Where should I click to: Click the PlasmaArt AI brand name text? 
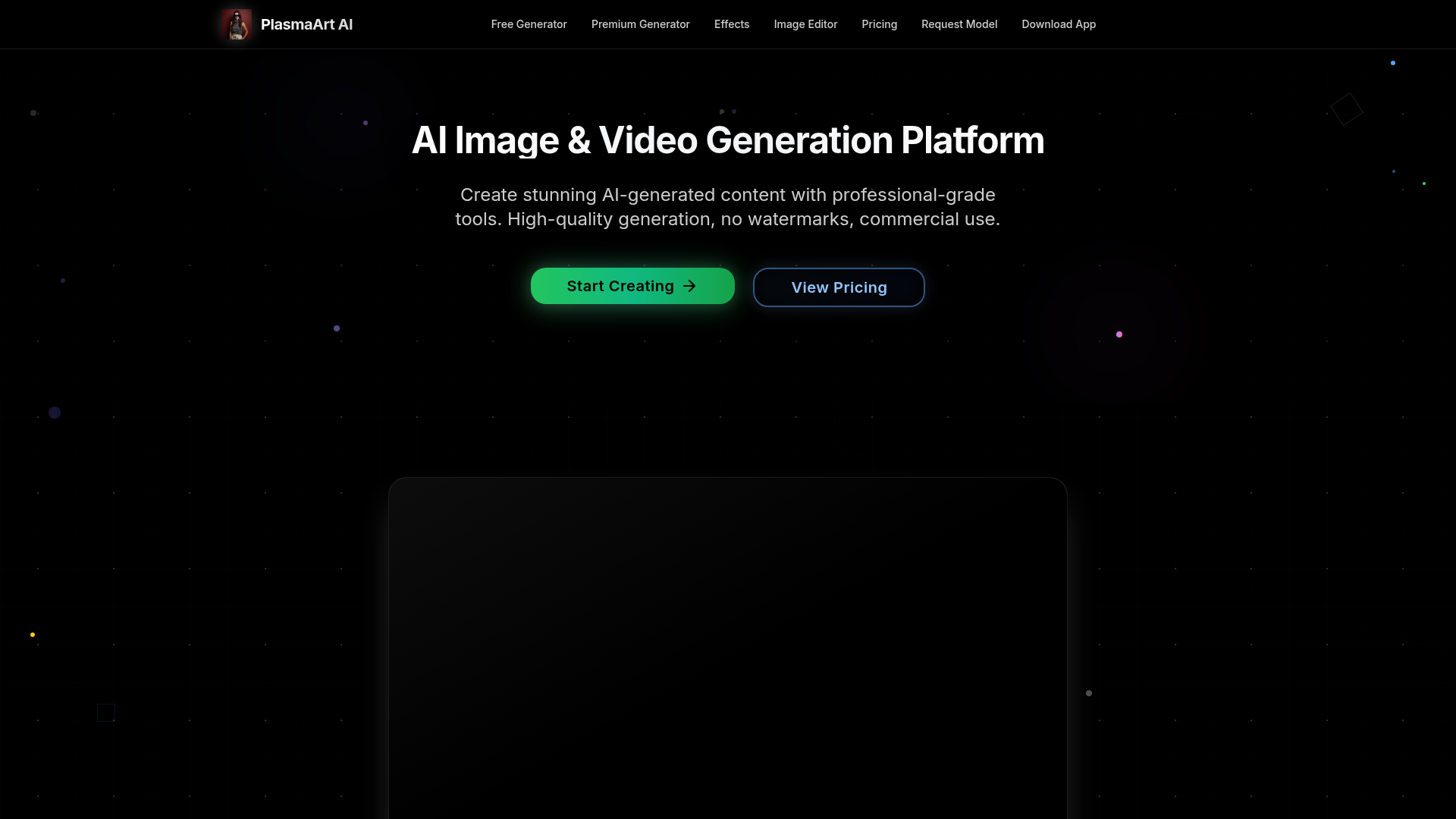[x=307, y=24]
